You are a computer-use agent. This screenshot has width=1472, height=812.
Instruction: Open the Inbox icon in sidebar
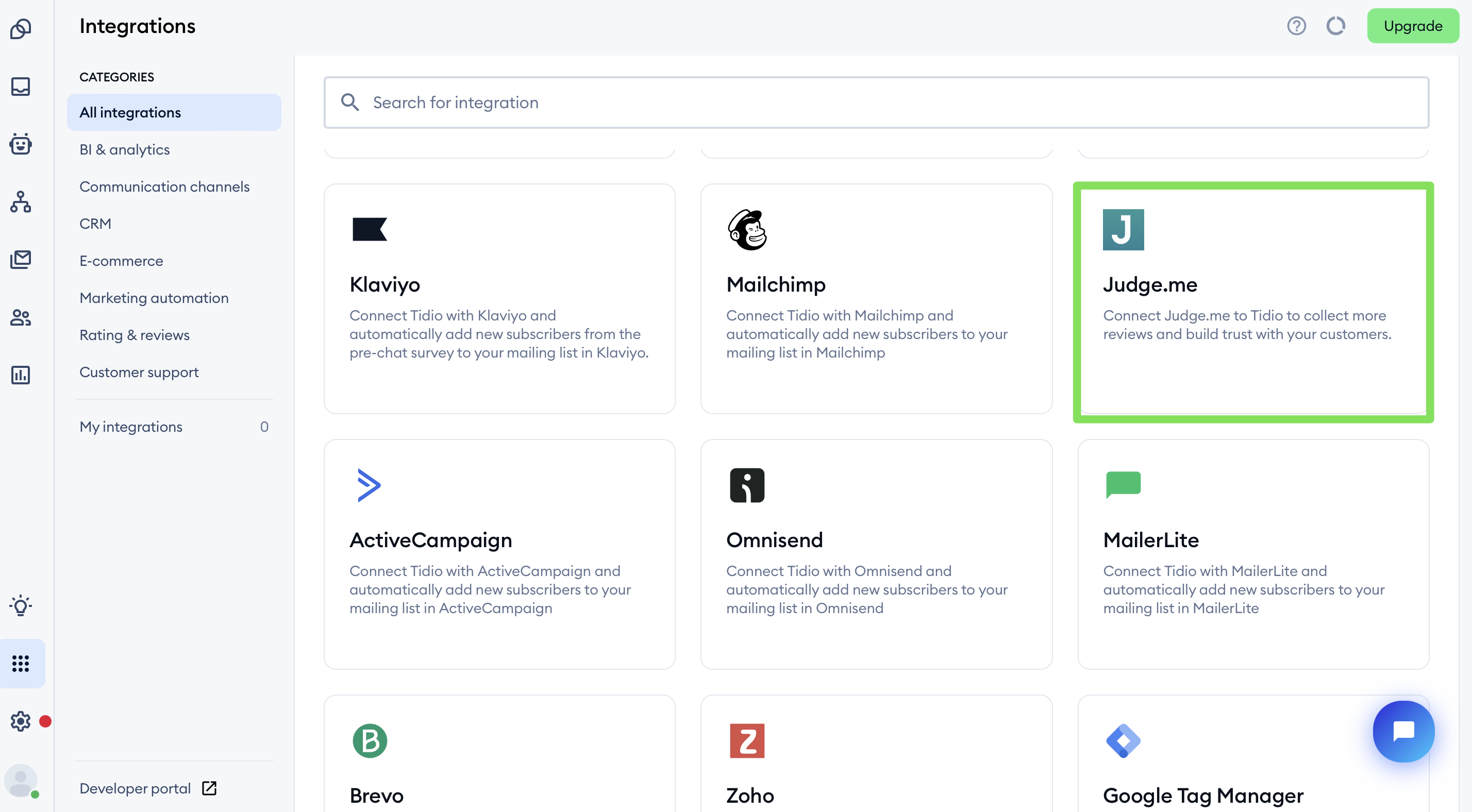tap(21, 86)
